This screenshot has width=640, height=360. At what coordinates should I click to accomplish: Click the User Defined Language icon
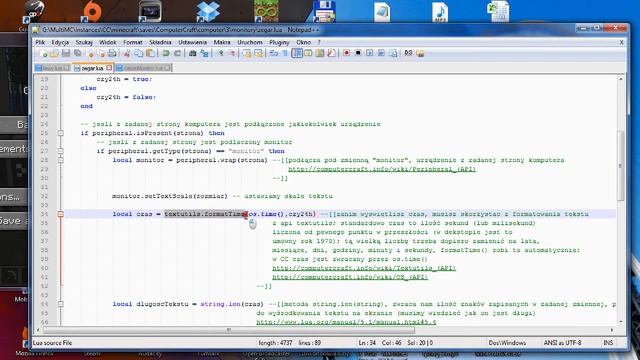point(308,53)
